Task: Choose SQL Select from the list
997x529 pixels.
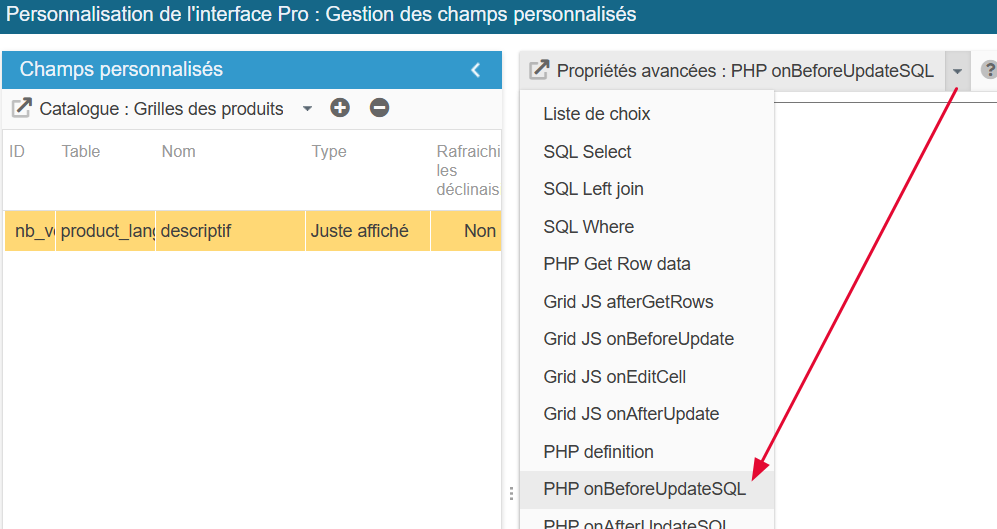Action: pos(588,152)
